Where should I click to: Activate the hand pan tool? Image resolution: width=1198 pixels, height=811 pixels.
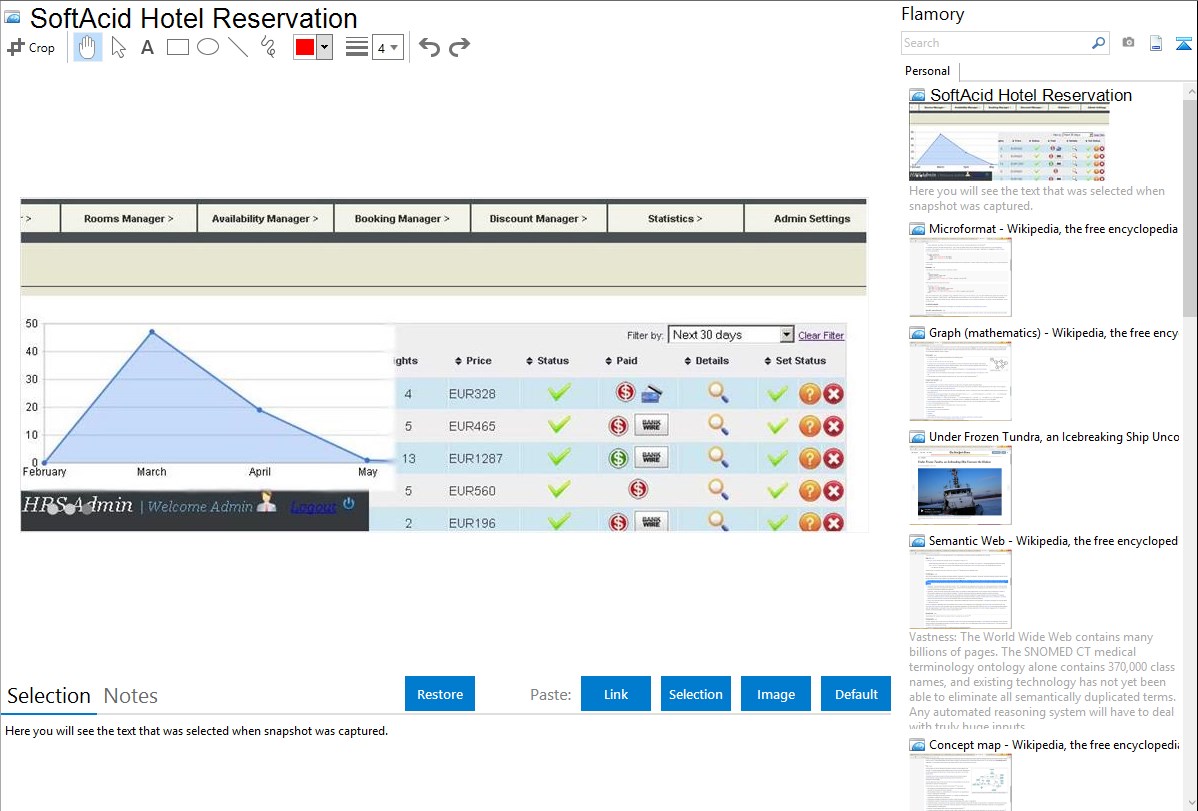pos(87,47)
